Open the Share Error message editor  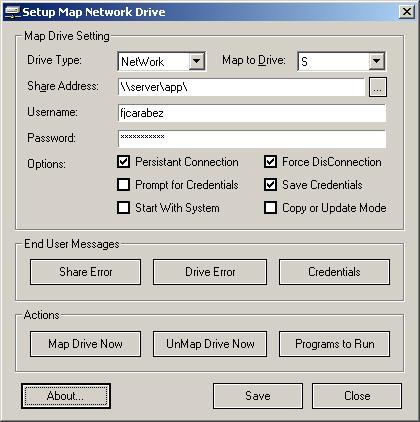(85, 272)
